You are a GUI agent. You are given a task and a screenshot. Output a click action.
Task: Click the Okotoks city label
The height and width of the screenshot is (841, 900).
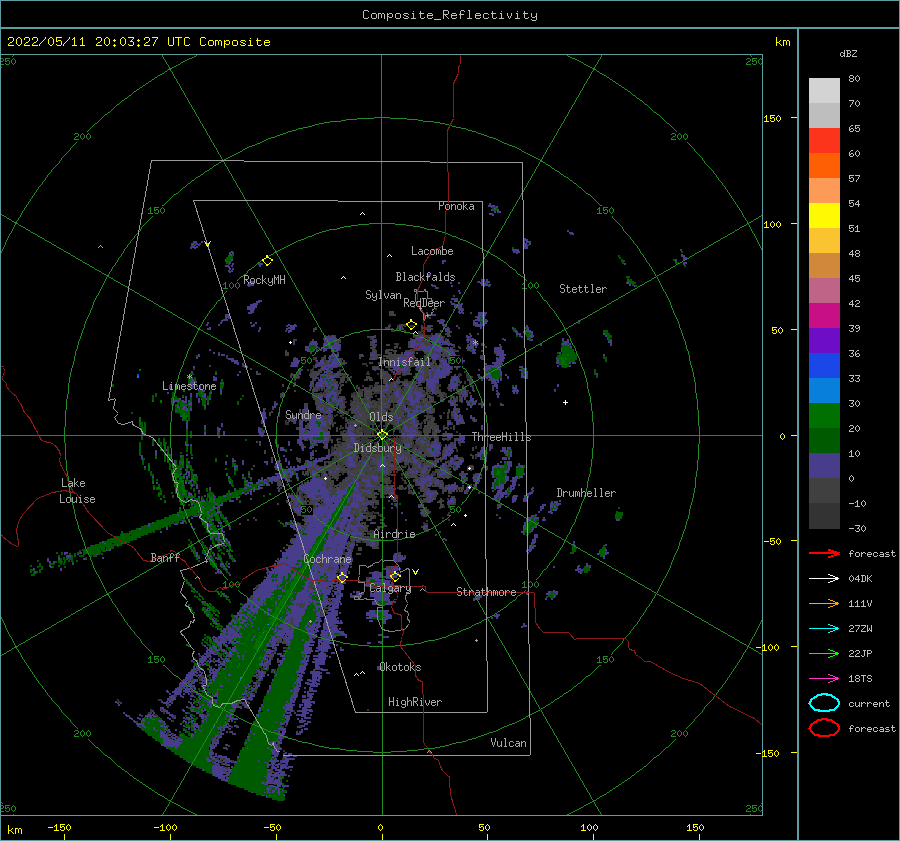(x=400, y=667)
